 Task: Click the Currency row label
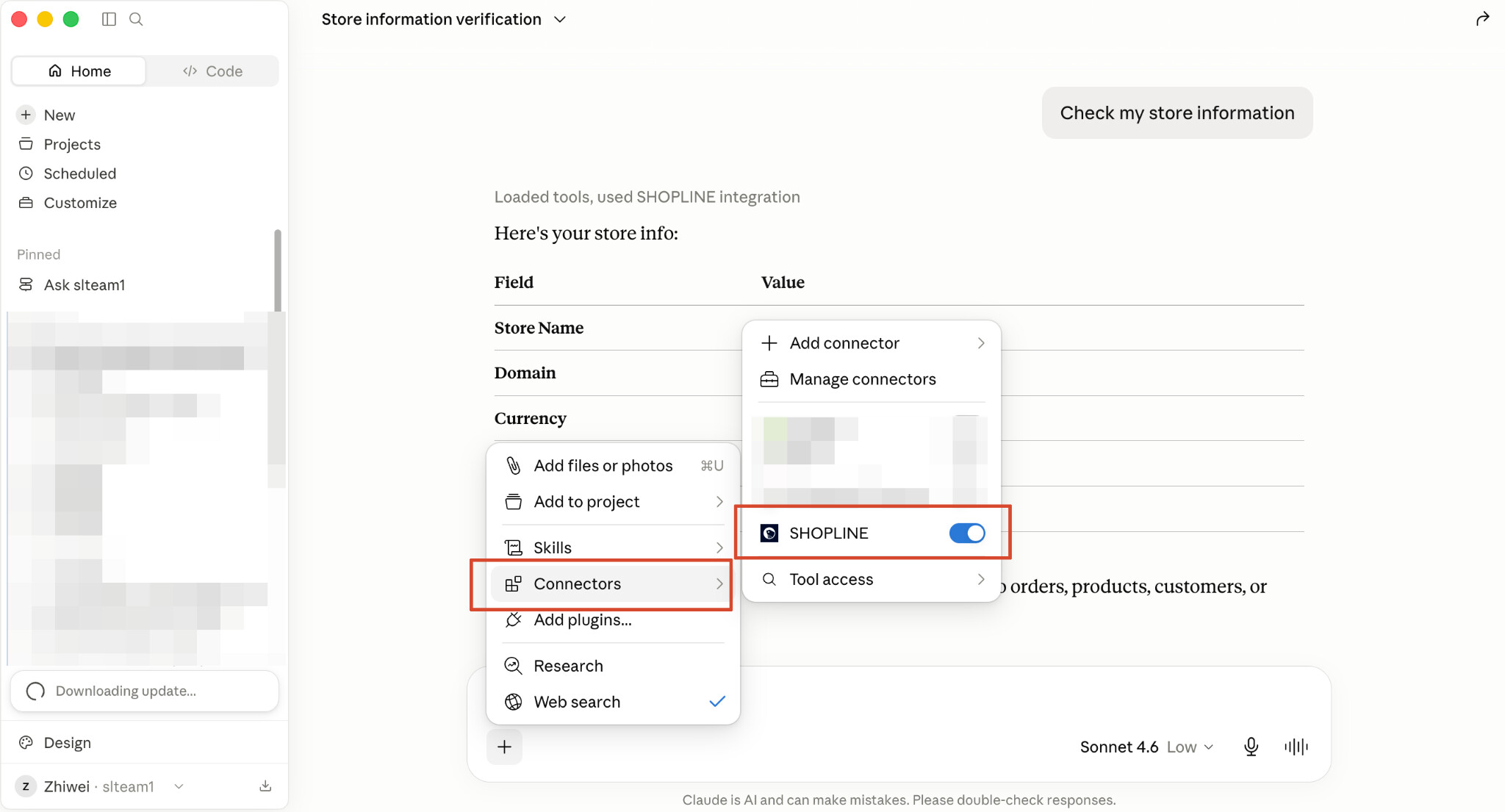[x=530, y=419]
